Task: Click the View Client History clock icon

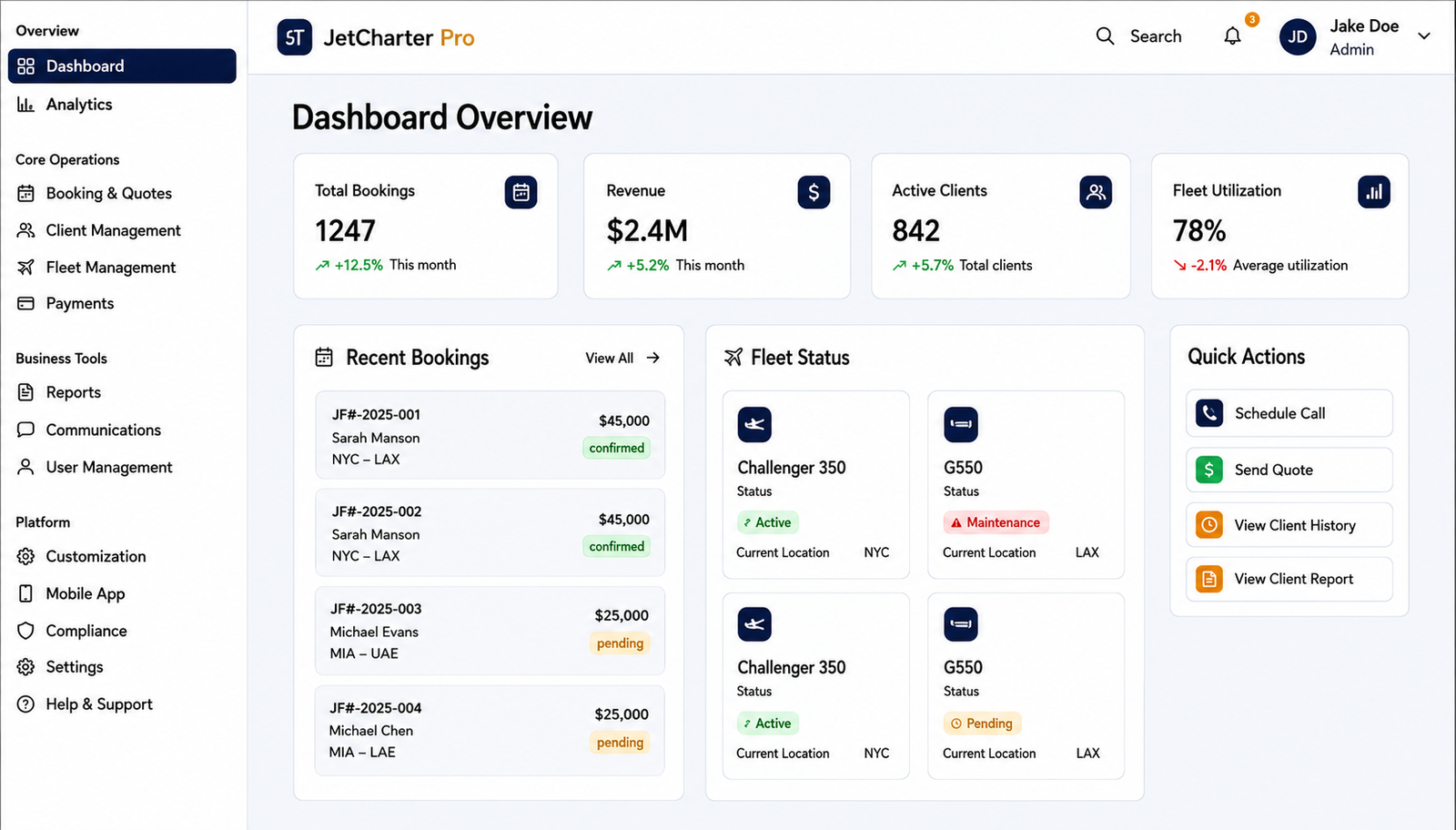Action: (1209, 525)
